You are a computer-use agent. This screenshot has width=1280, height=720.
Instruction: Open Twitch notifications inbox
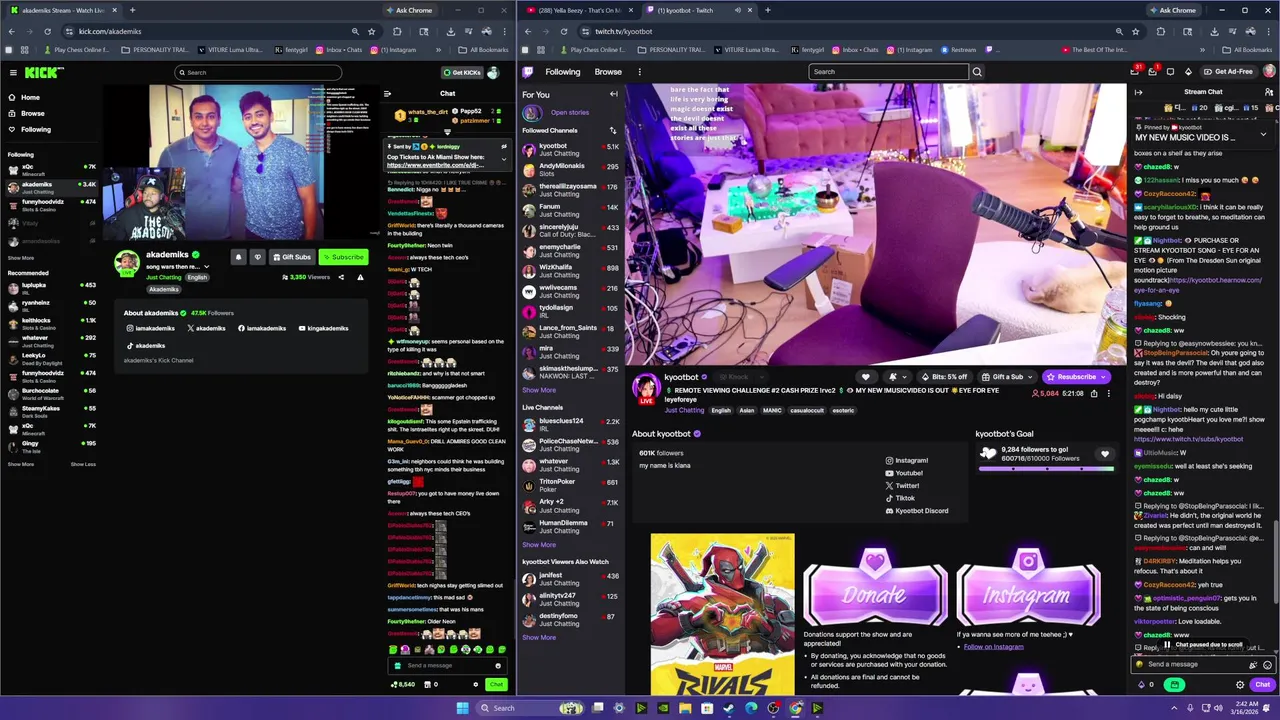point(1152,71)
